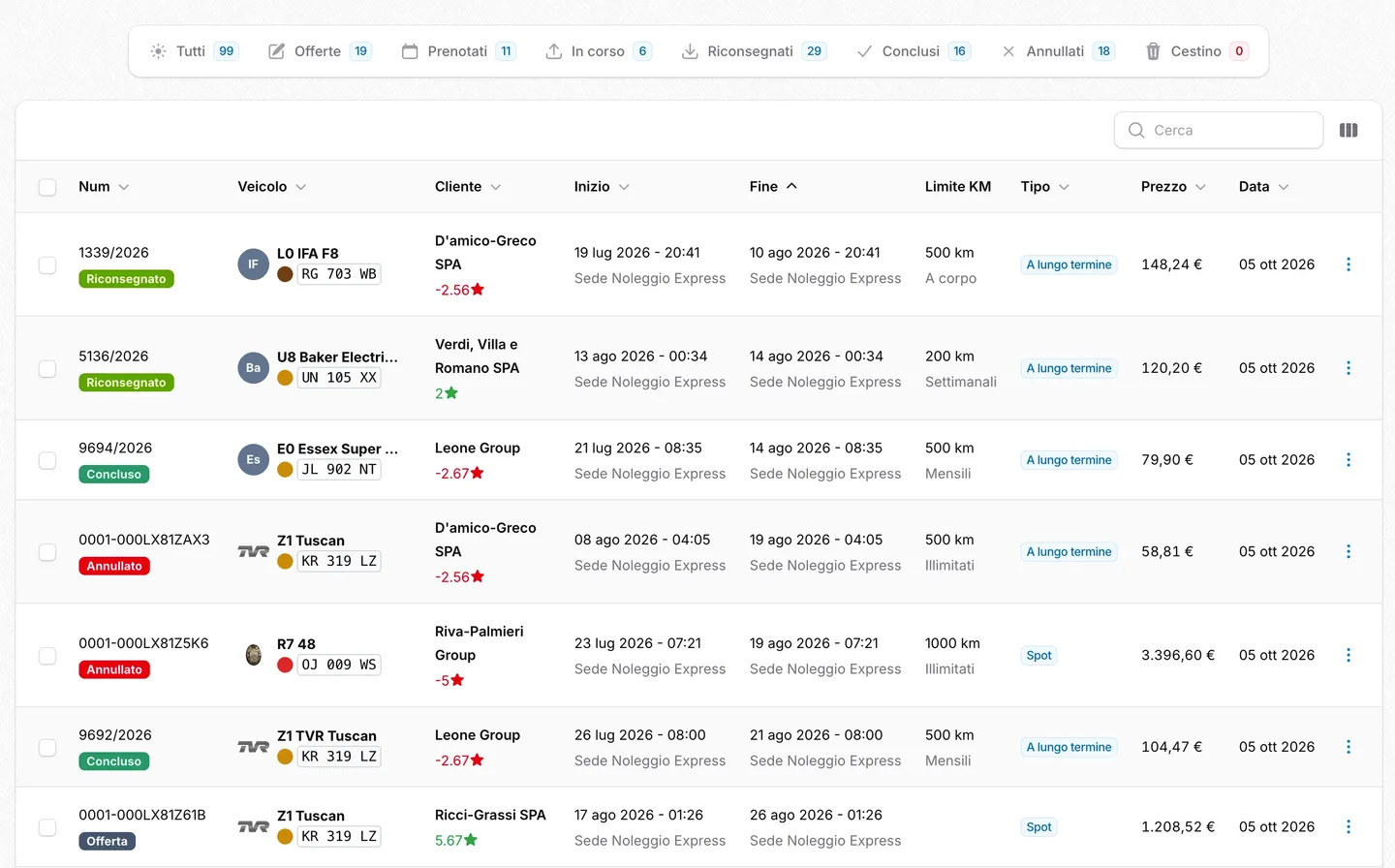Expand the Tipo column dropdown
This screenshot has height=868, width=1395.
[1064, 187]
